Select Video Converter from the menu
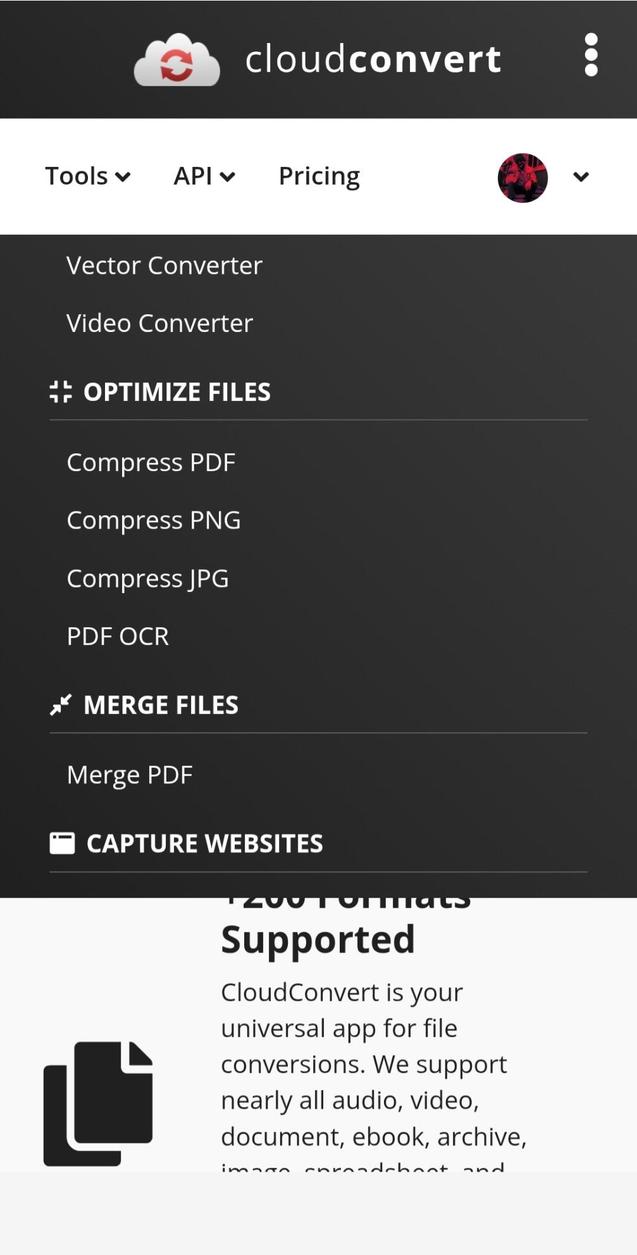 159,321
